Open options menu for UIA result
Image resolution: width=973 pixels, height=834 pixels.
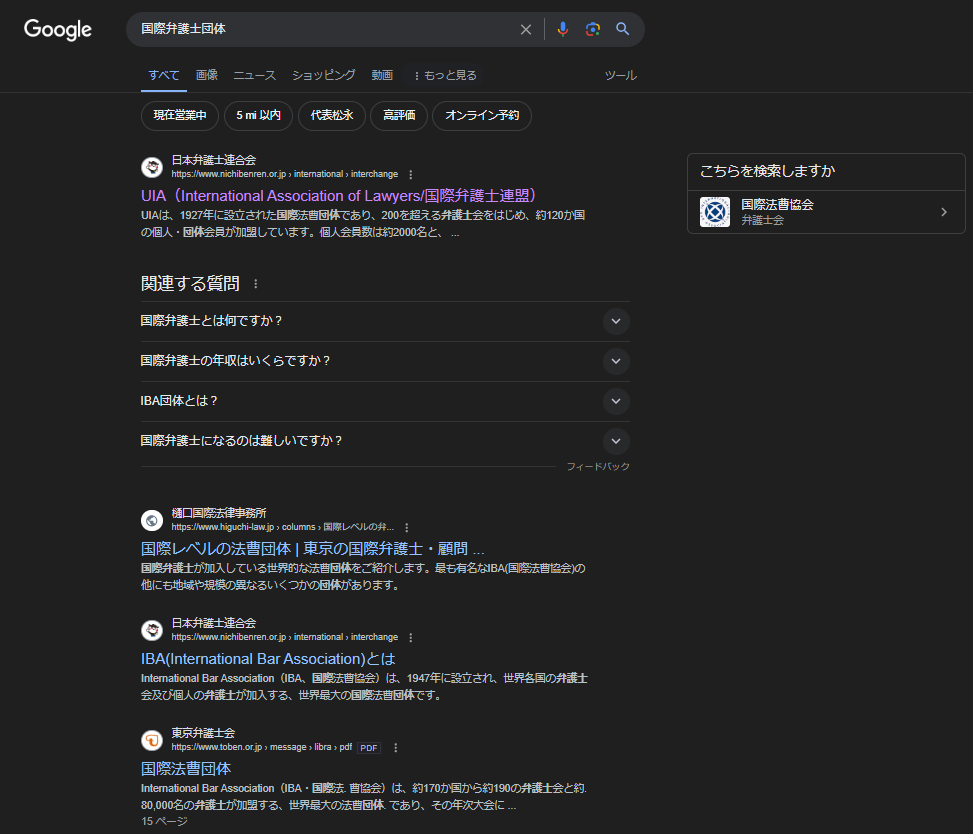410,174
